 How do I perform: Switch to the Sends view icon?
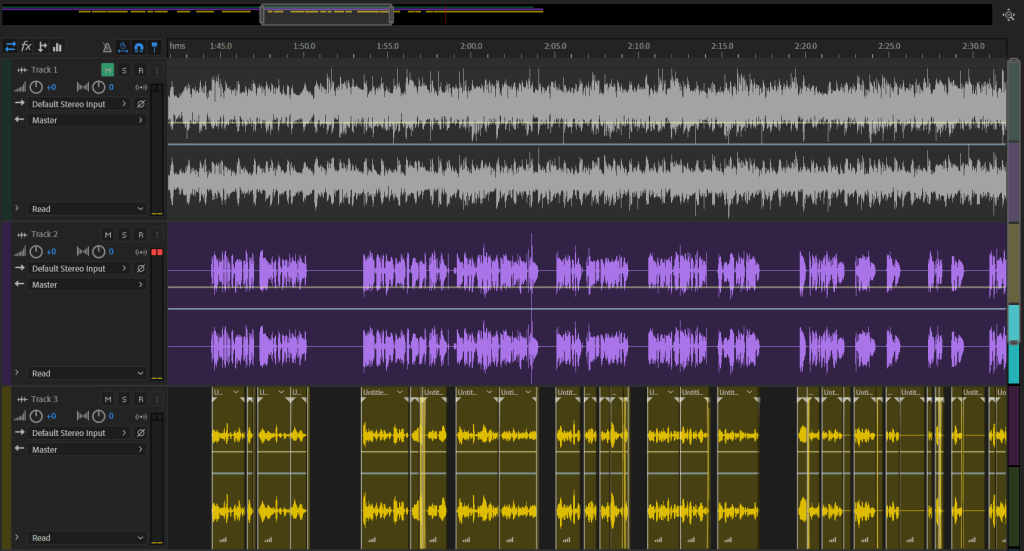point(42,46)
